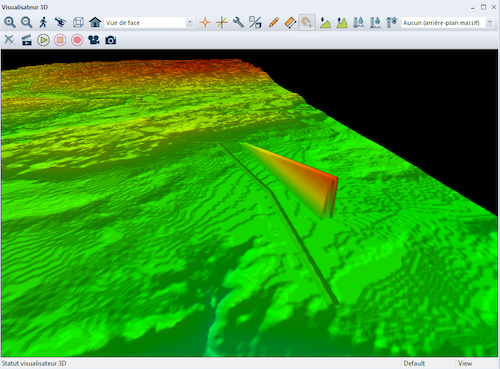Play the fly-through with green play button
This screenshot has width=500, height=369.
click(43, 40)
